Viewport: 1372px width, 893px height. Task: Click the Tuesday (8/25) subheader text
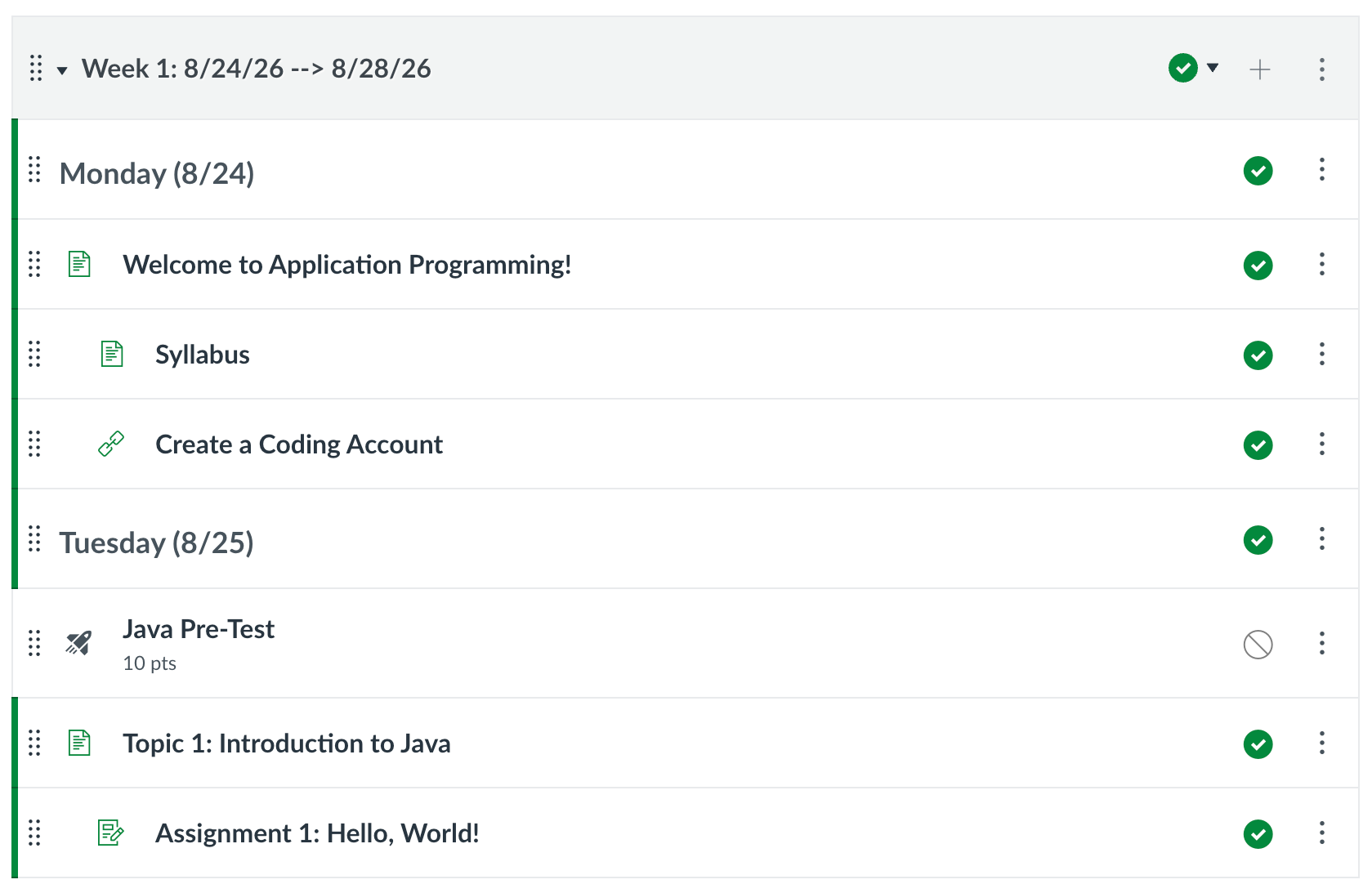point(156,543)
